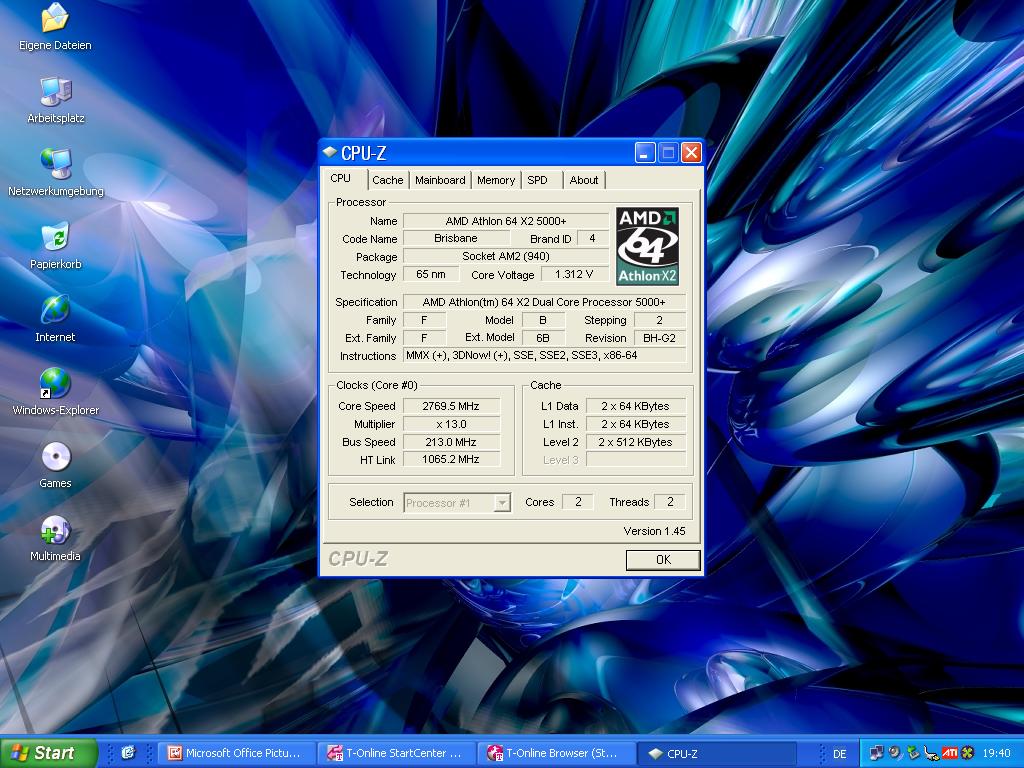Click the CPU-Z title bar icon
Screen dimensions: 1024x768
(x=330, y=153)
